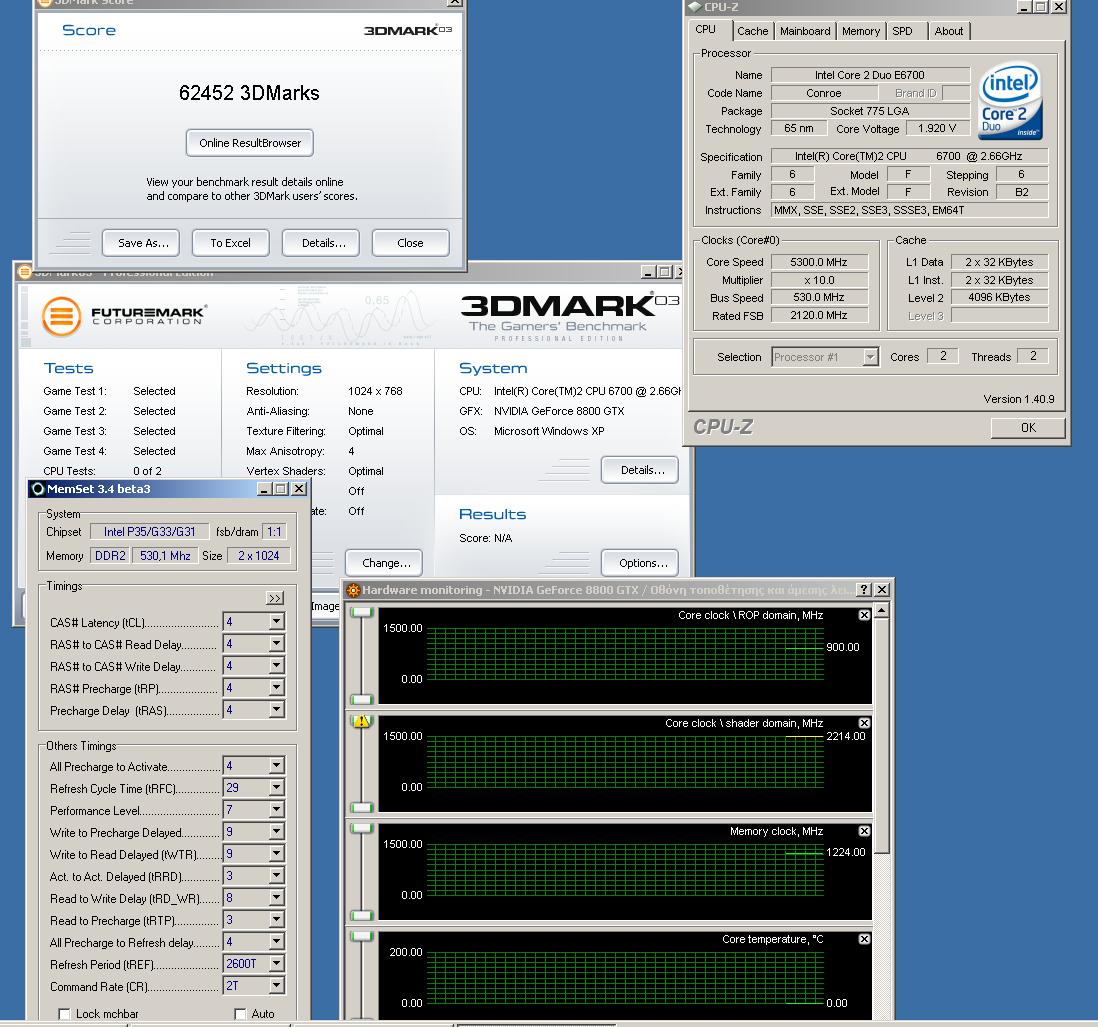The image size is (1098, 1027).
Task: Click shader domain graph slider bottom handle
Action: coord(362,807)
